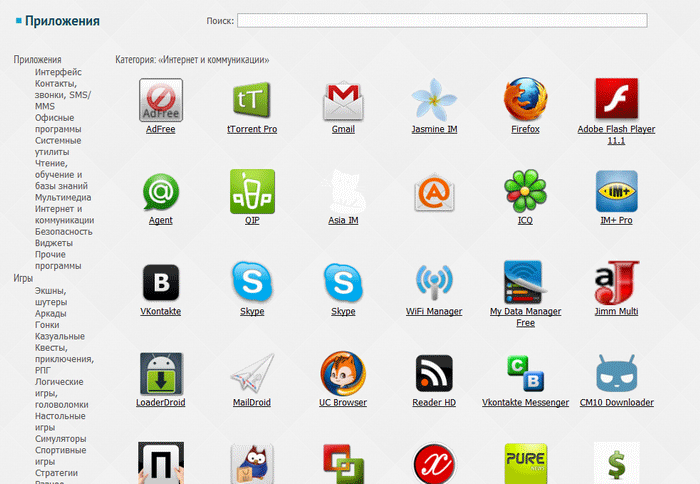Select the Казуальные games category
This screenshot has height=484, width=700.
click(60, 336)
